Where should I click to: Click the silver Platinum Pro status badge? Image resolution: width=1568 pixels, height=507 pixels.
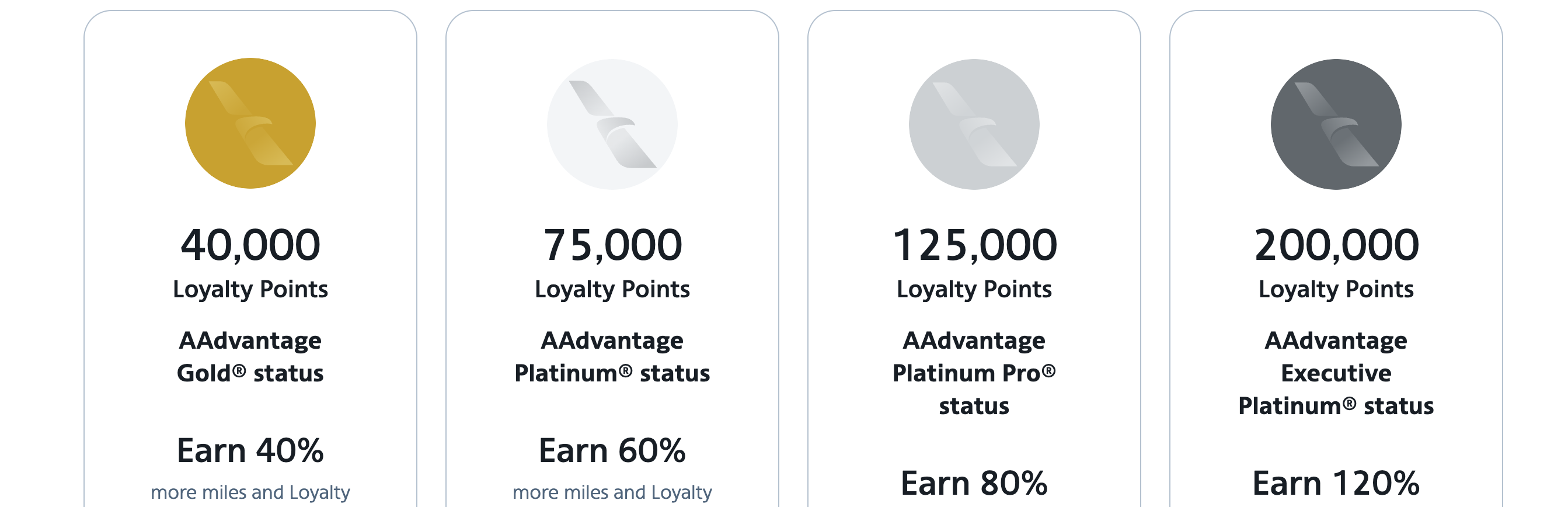click(x=974, y=124)
